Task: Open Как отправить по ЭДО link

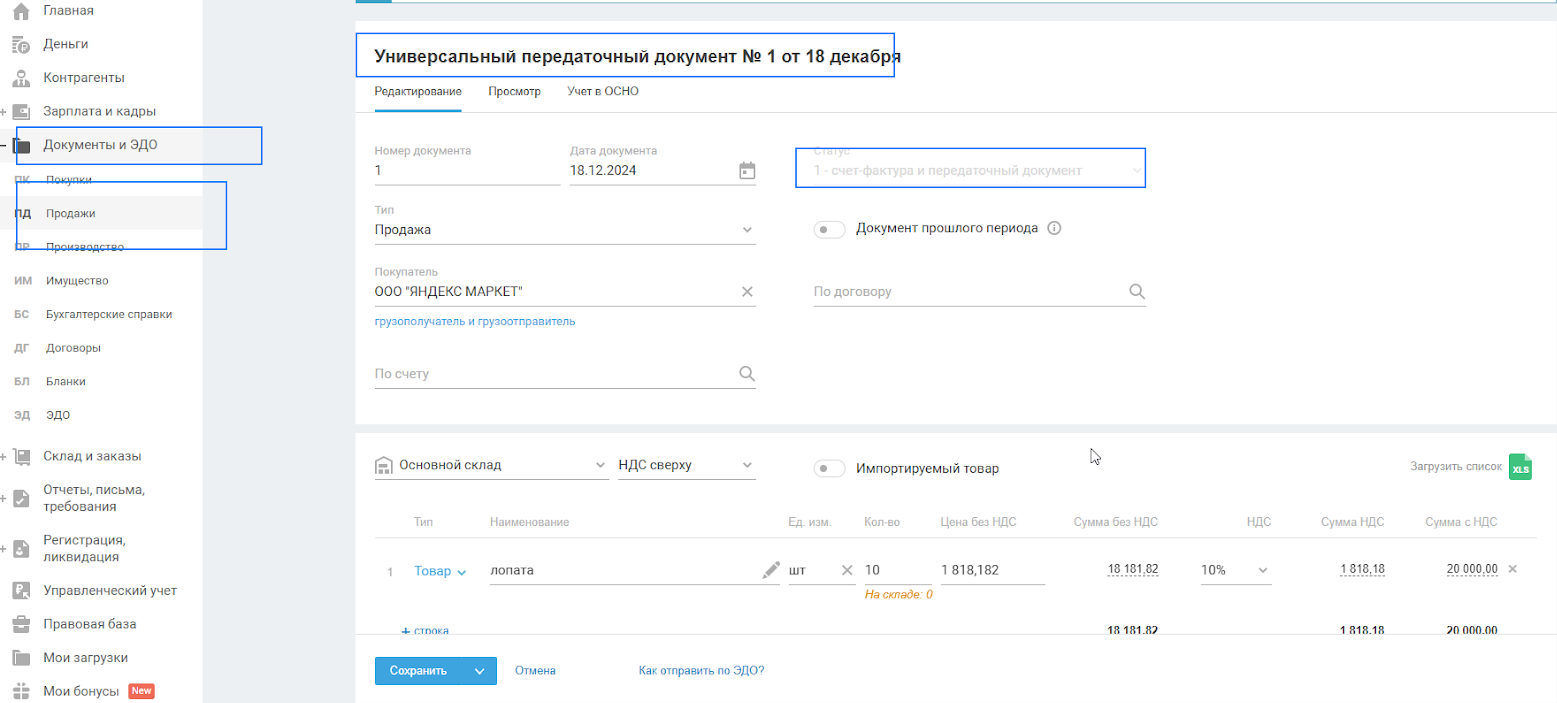Action: (701, 671)
